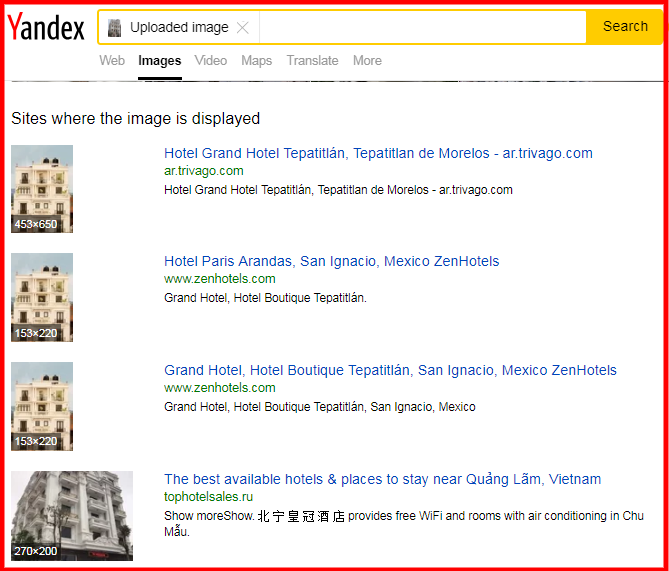Click www.zenhotels.com under Grand Hotel Boutique title

click(x=219, y=387)
